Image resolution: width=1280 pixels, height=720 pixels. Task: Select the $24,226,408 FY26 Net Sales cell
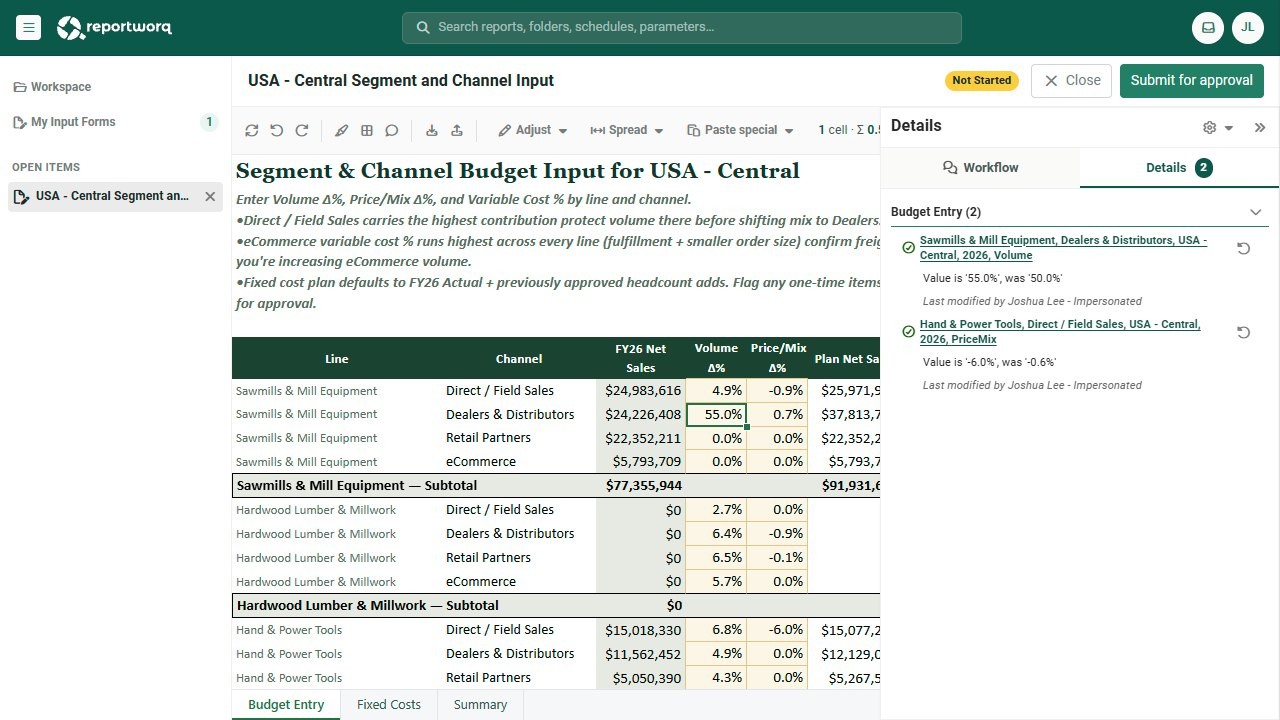(641, 414)
